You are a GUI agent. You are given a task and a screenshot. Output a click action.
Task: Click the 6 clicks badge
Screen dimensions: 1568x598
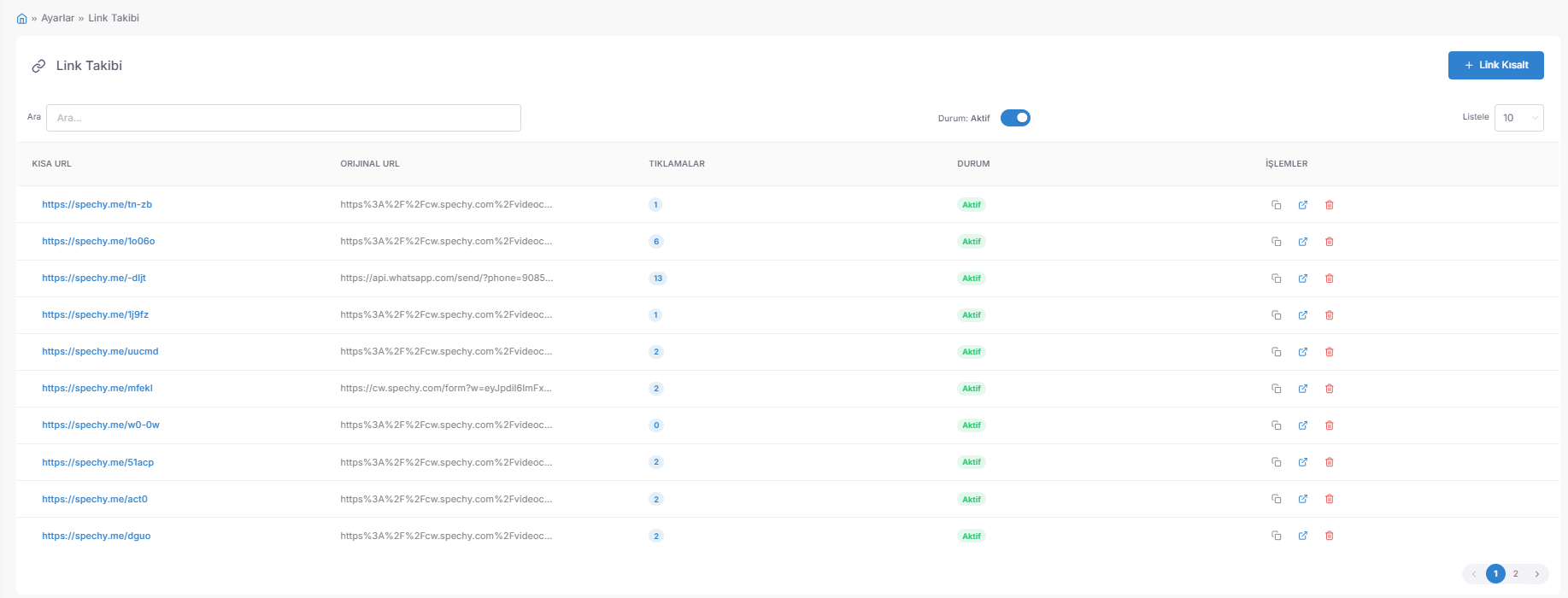(x=656, y=242)
